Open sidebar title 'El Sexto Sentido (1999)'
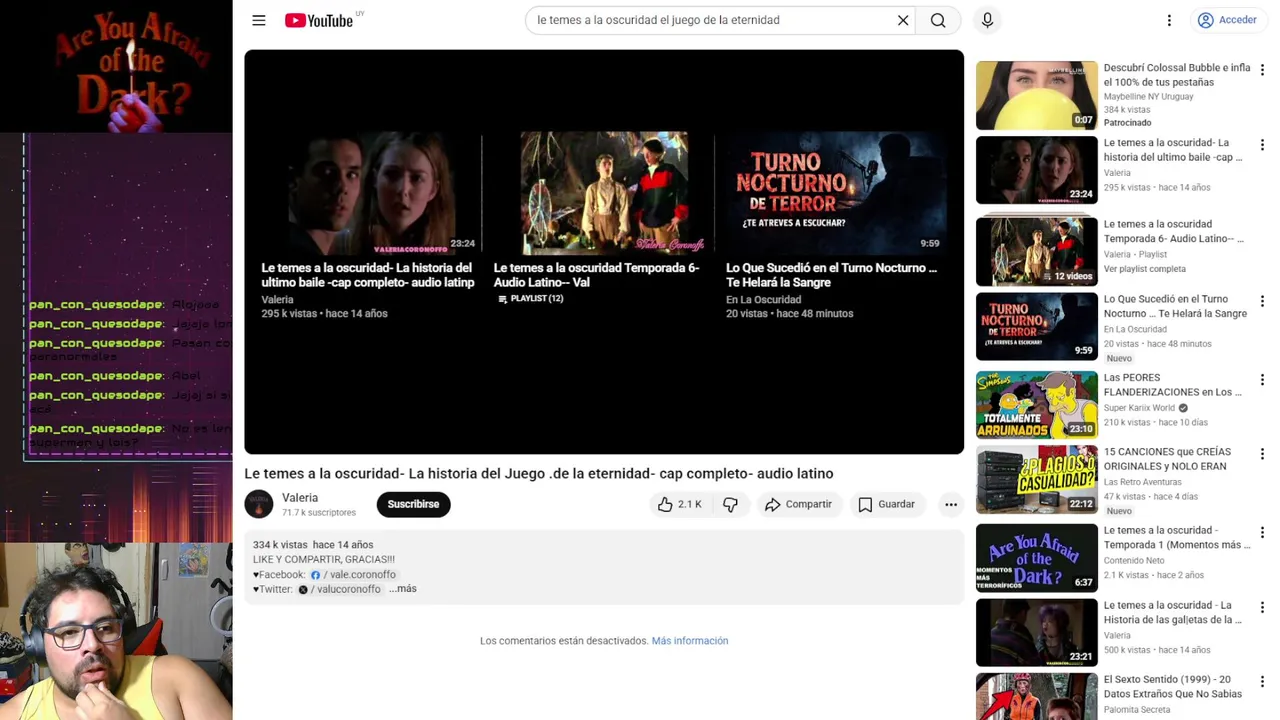1280x720 pixels. (1173, 687)
